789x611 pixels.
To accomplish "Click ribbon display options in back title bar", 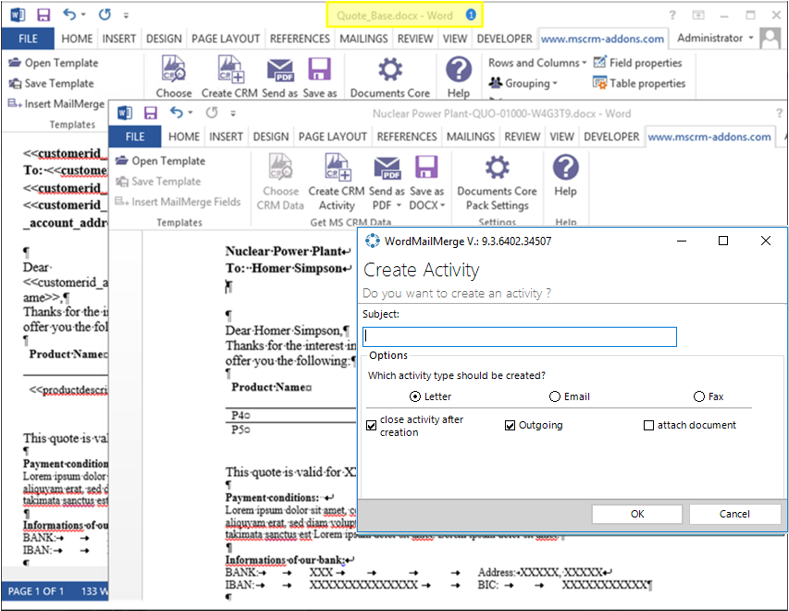I will click(698, 15).
